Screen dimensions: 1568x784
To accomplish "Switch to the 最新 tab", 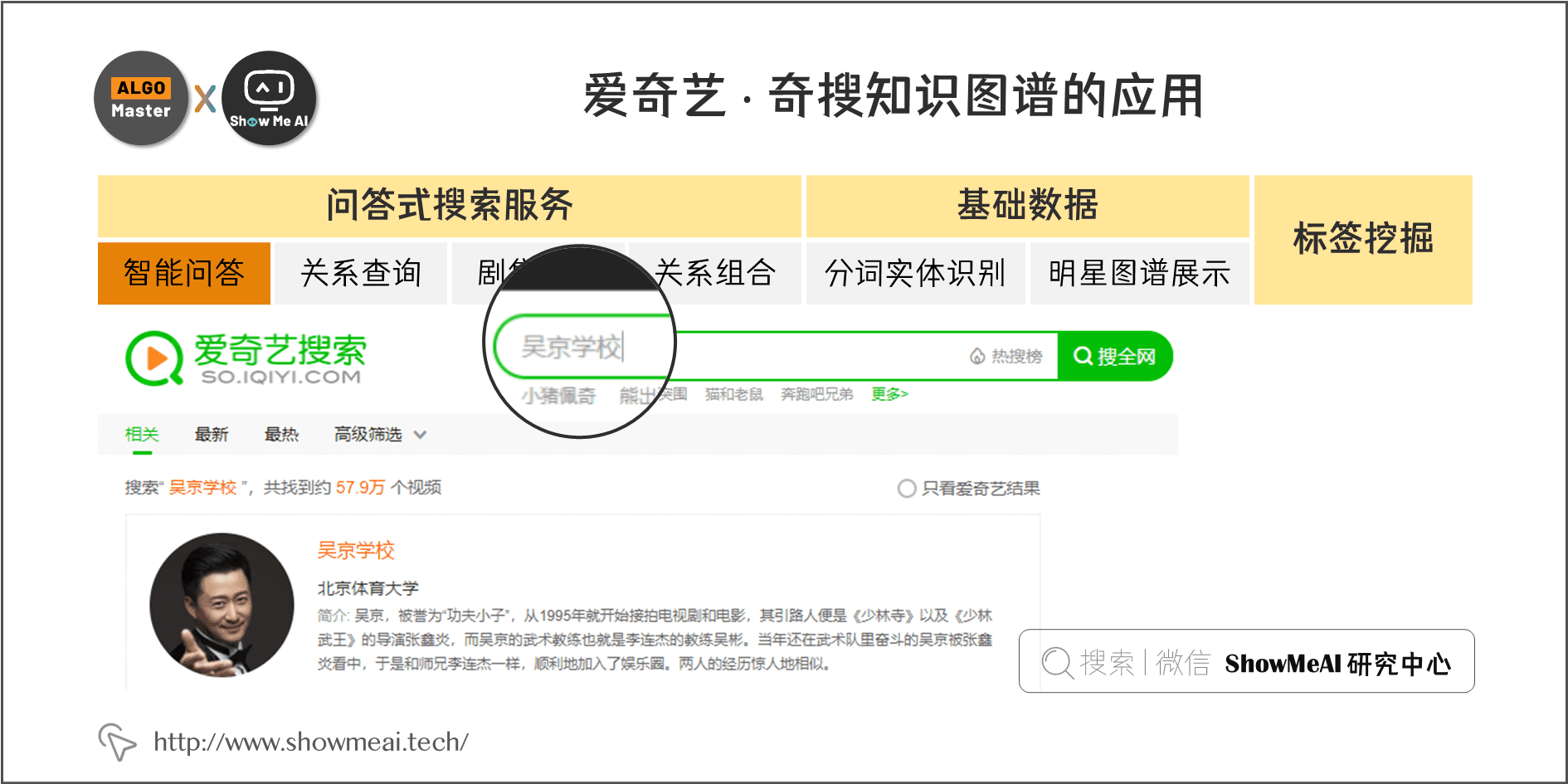I will (212, 434).
